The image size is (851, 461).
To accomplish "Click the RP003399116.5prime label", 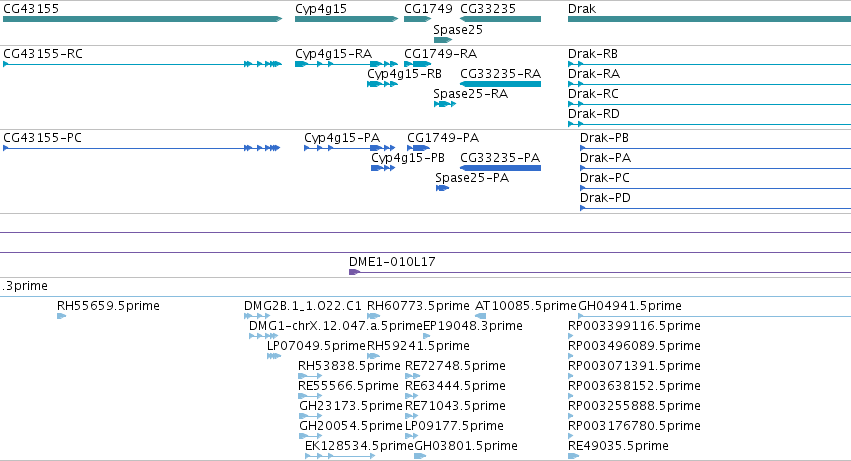I will coord(634,326).
